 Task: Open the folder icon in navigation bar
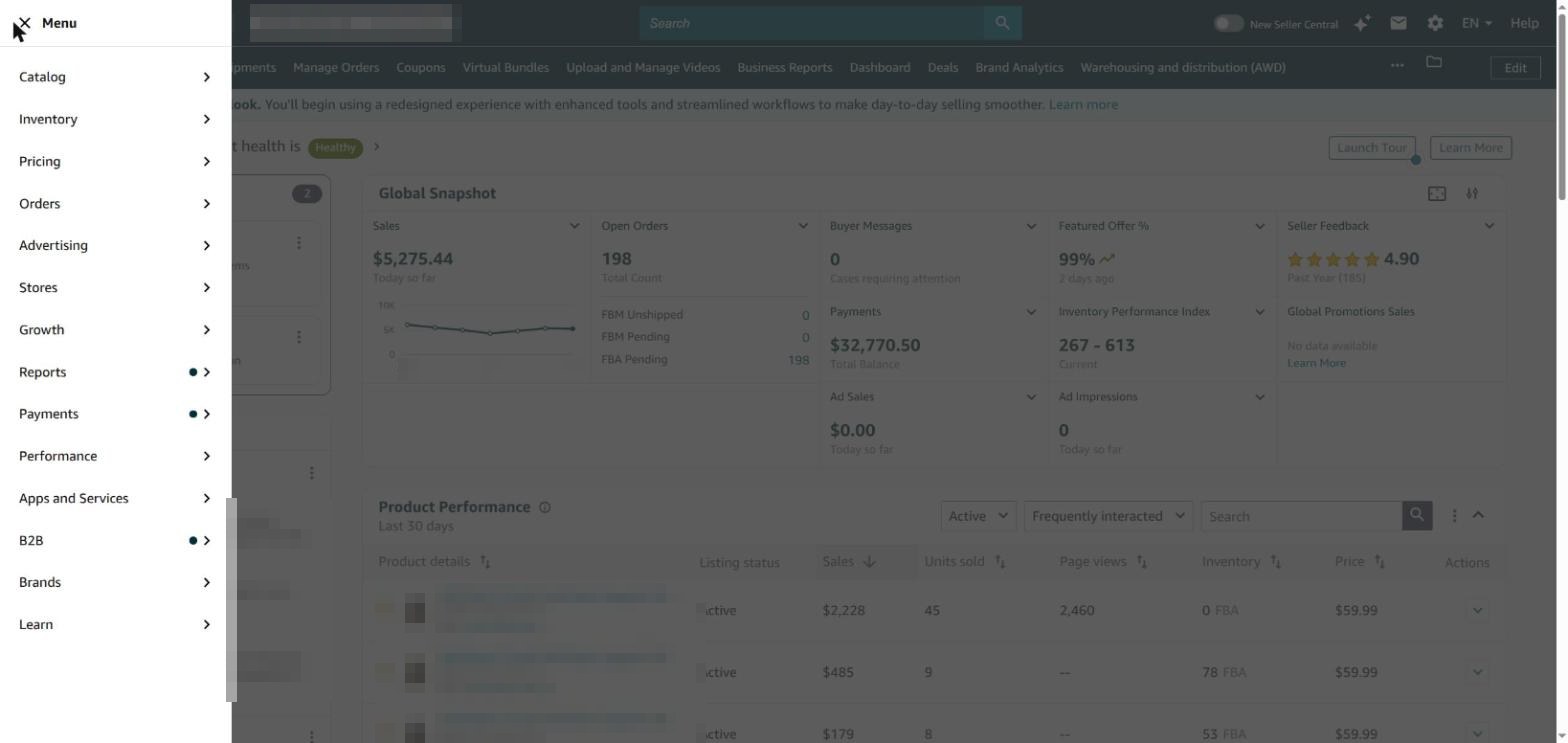click(1434, 63)
